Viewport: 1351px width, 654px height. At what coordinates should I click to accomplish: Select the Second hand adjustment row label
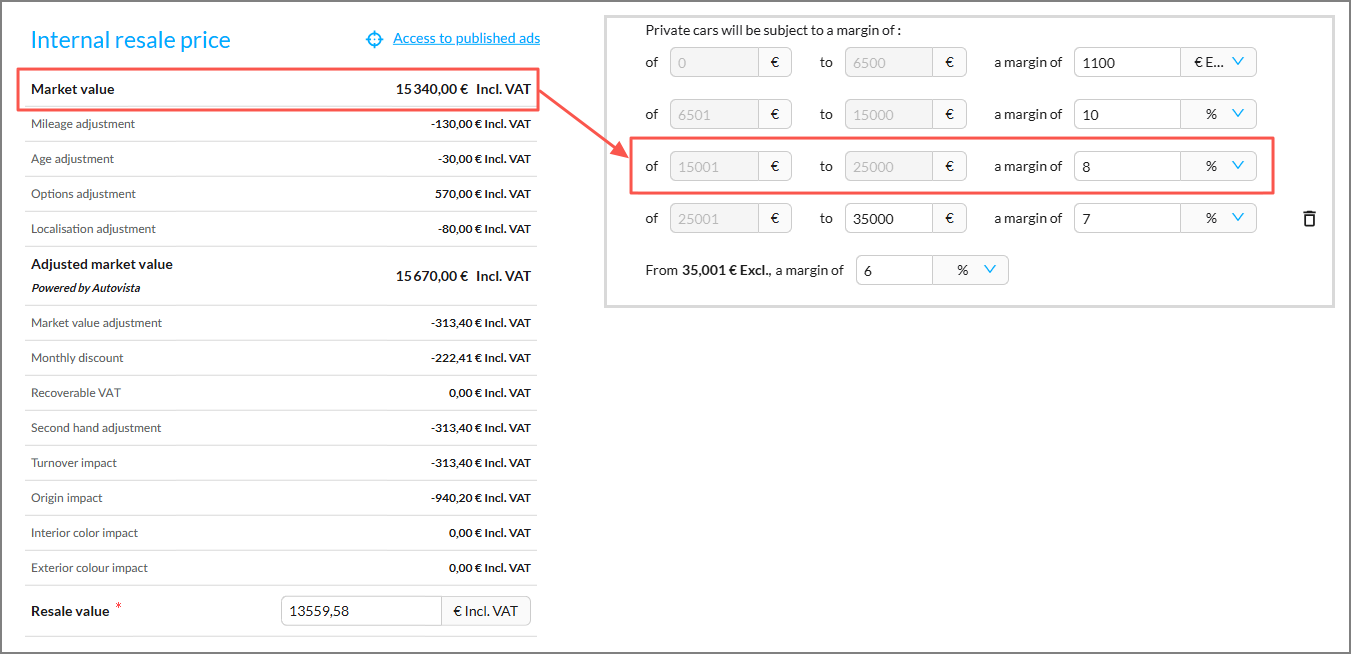tap(96, 428)
